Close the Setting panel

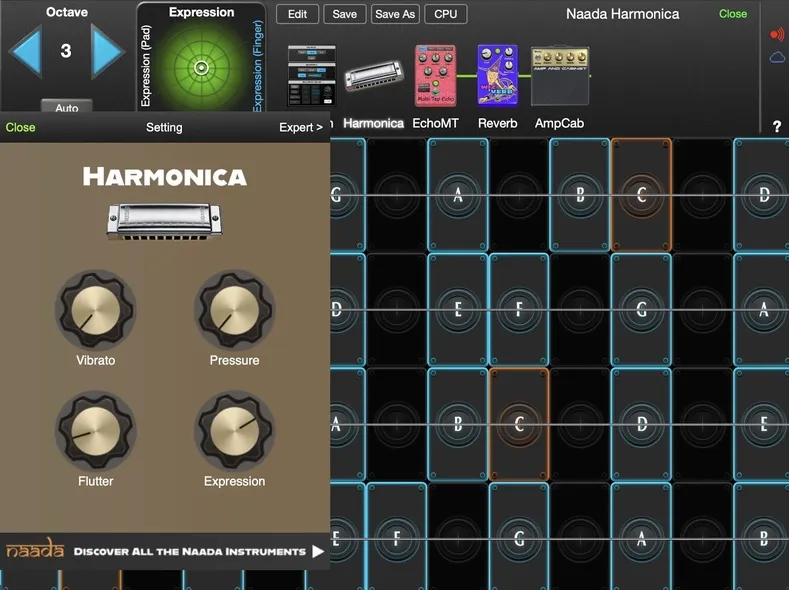click(20, 127)
